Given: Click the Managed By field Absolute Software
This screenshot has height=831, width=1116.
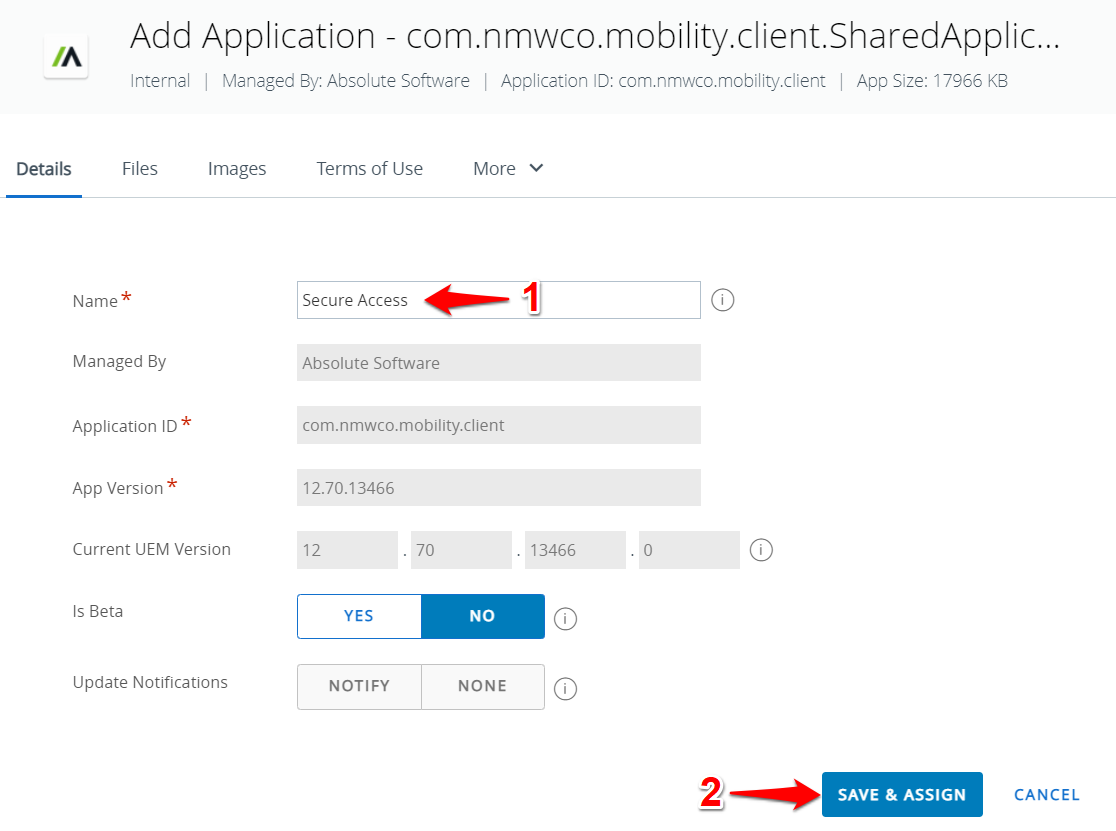Looking at the screenshot, I should [498, 363].
